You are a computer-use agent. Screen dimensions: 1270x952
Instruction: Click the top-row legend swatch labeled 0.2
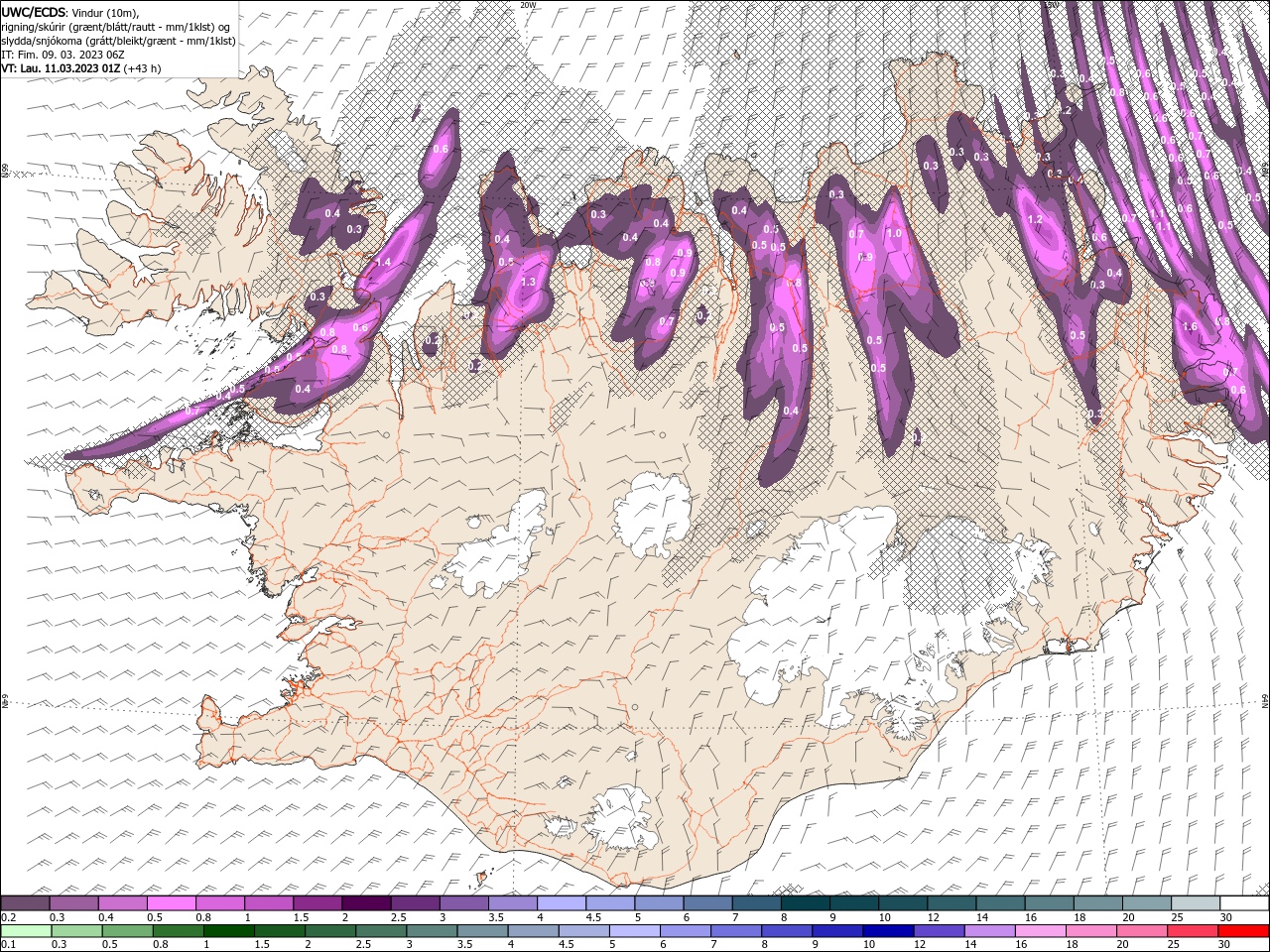pyautogui.click(x=26, y=903)
